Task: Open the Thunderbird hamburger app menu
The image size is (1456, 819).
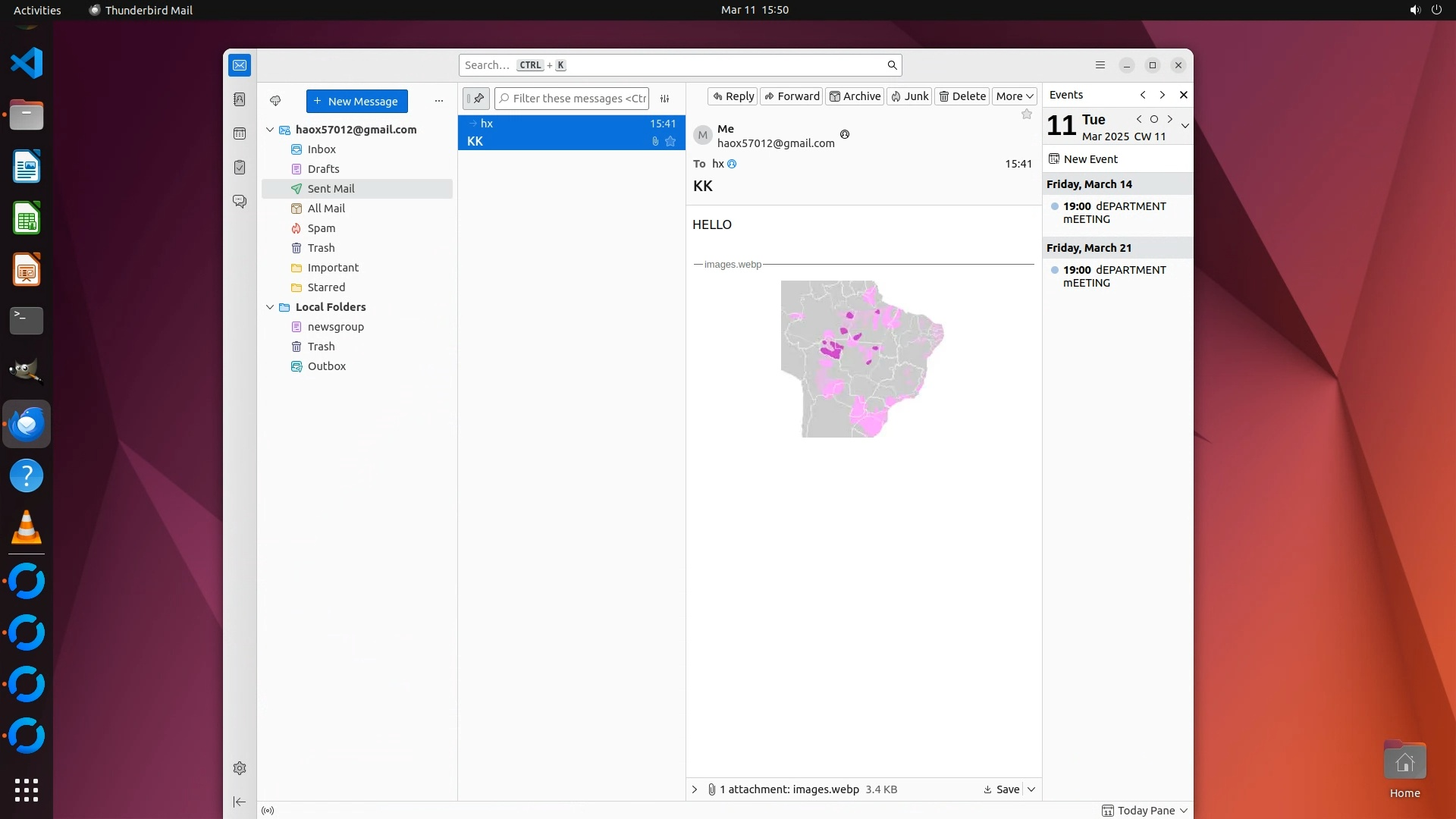Action: click(1100, 65)
